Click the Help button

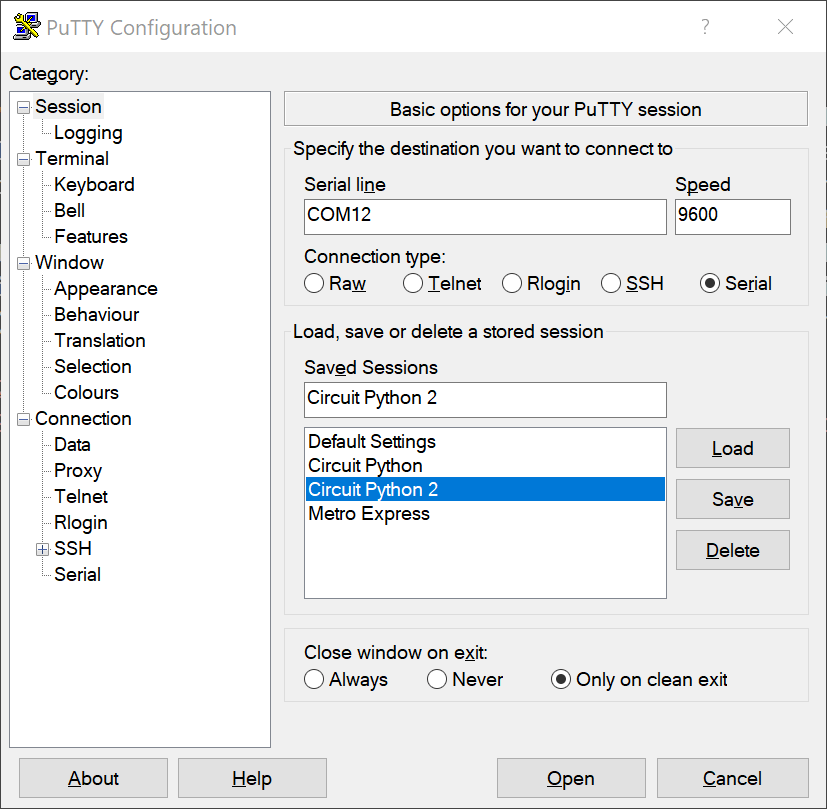point(252,778)
